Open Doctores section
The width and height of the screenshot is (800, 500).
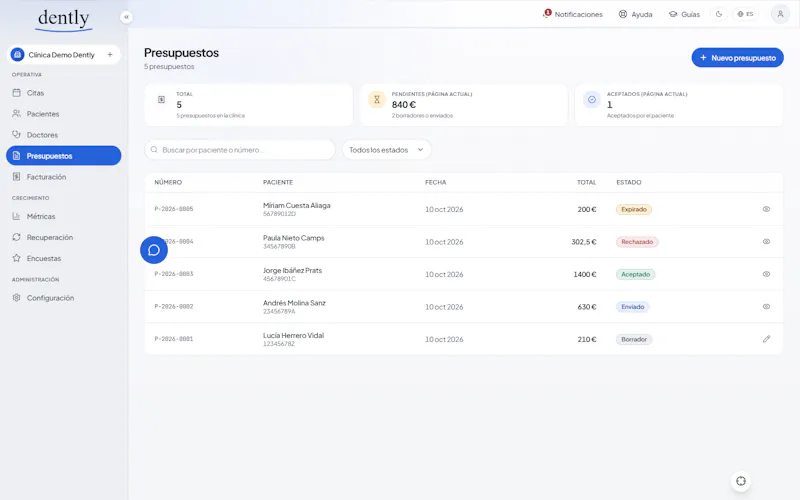(x=64, y=135)
